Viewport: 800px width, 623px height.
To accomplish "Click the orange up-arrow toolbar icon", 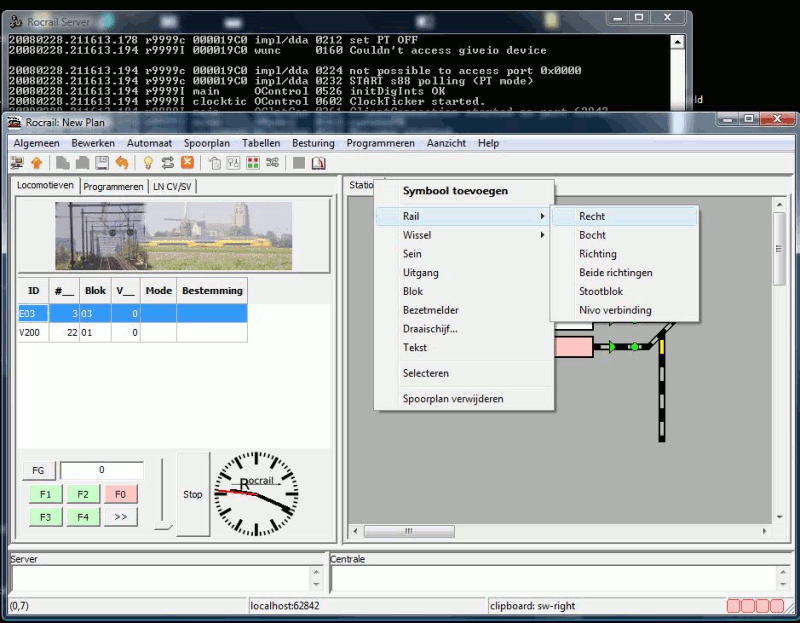I will point(37,163).
